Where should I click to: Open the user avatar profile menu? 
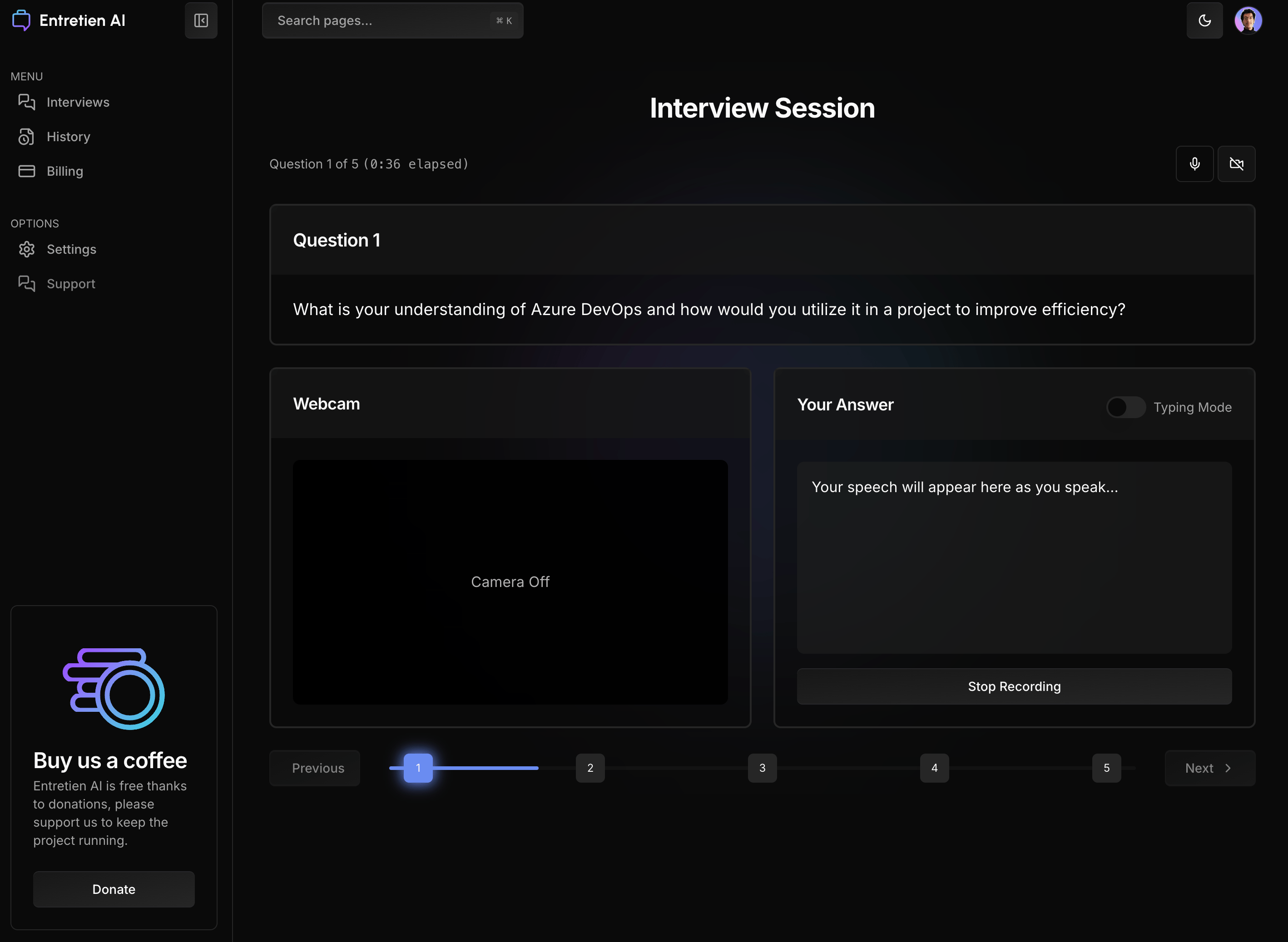[1248, 20]
